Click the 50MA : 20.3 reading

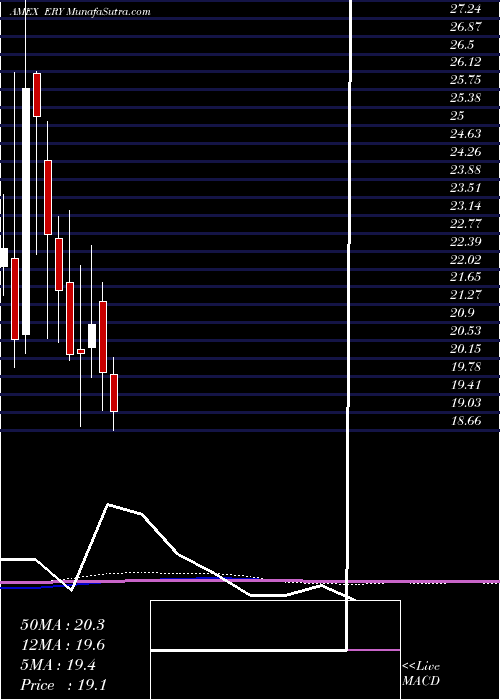click(x=62, y=625)
